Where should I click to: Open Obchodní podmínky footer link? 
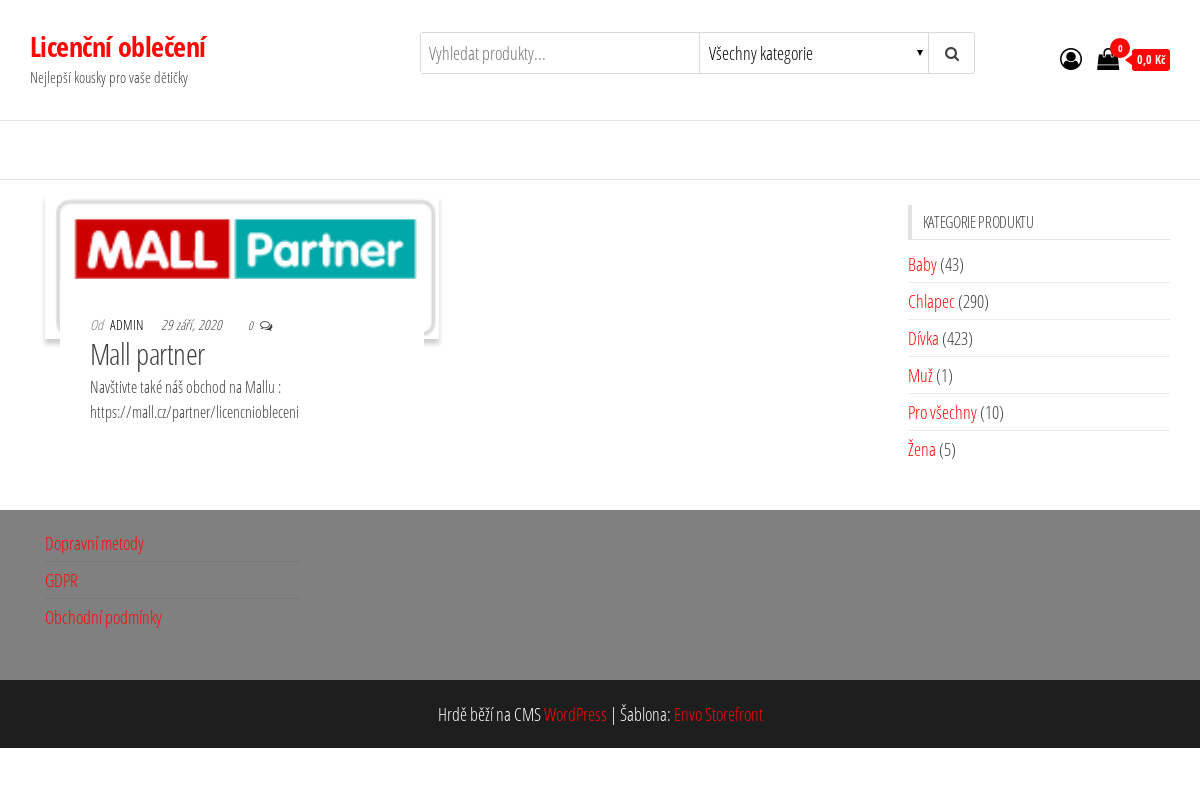tap(103, 617)
